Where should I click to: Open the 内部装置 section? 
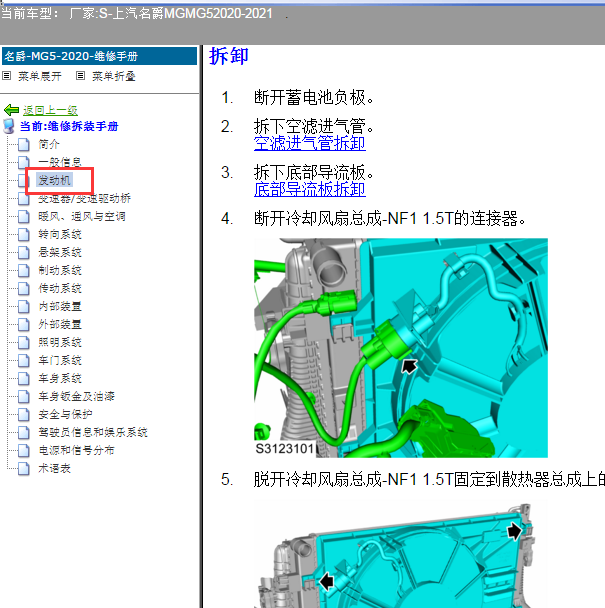coord(60,306)
